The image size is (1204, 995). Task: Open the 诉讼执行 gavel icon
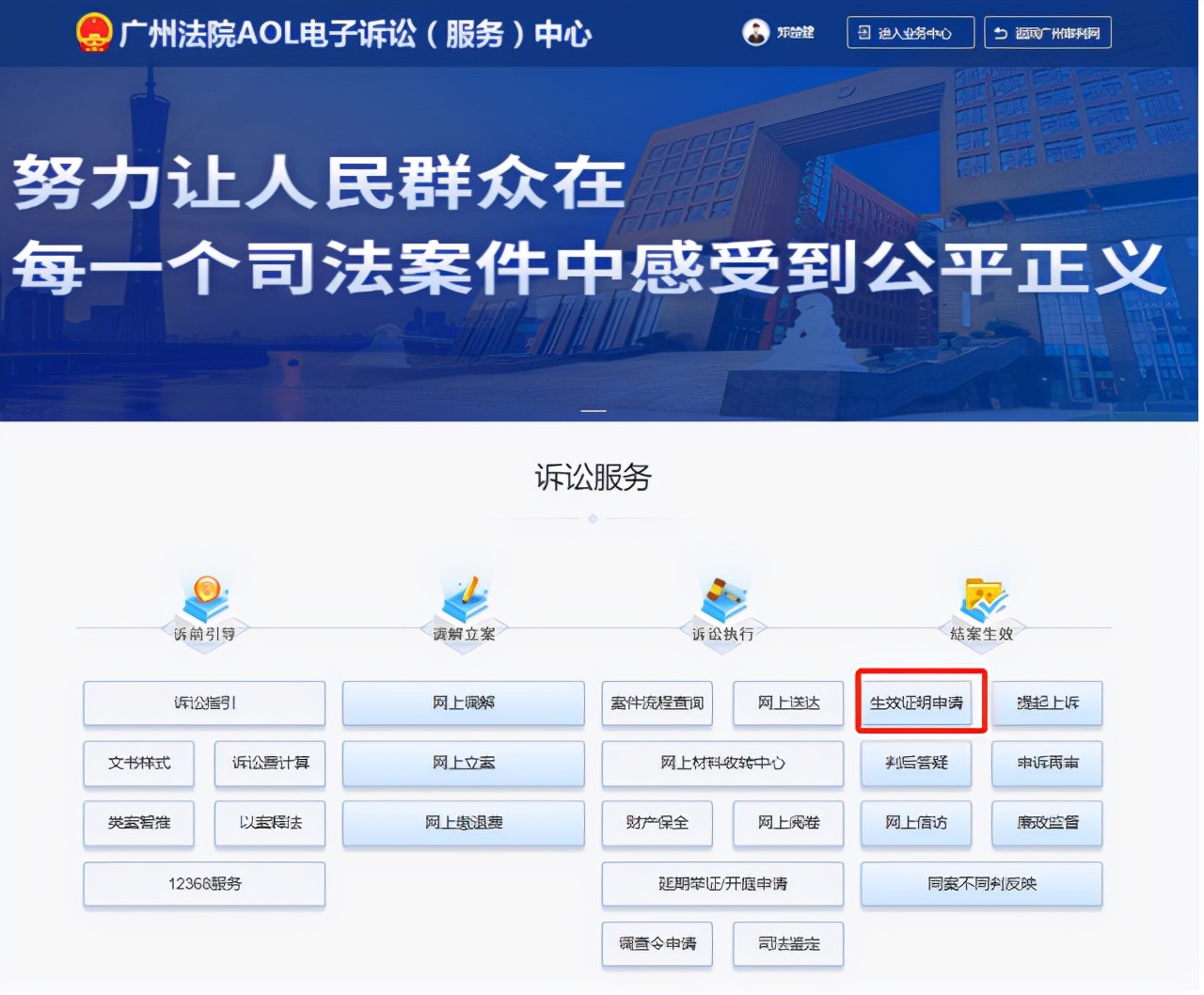[721, 594]
